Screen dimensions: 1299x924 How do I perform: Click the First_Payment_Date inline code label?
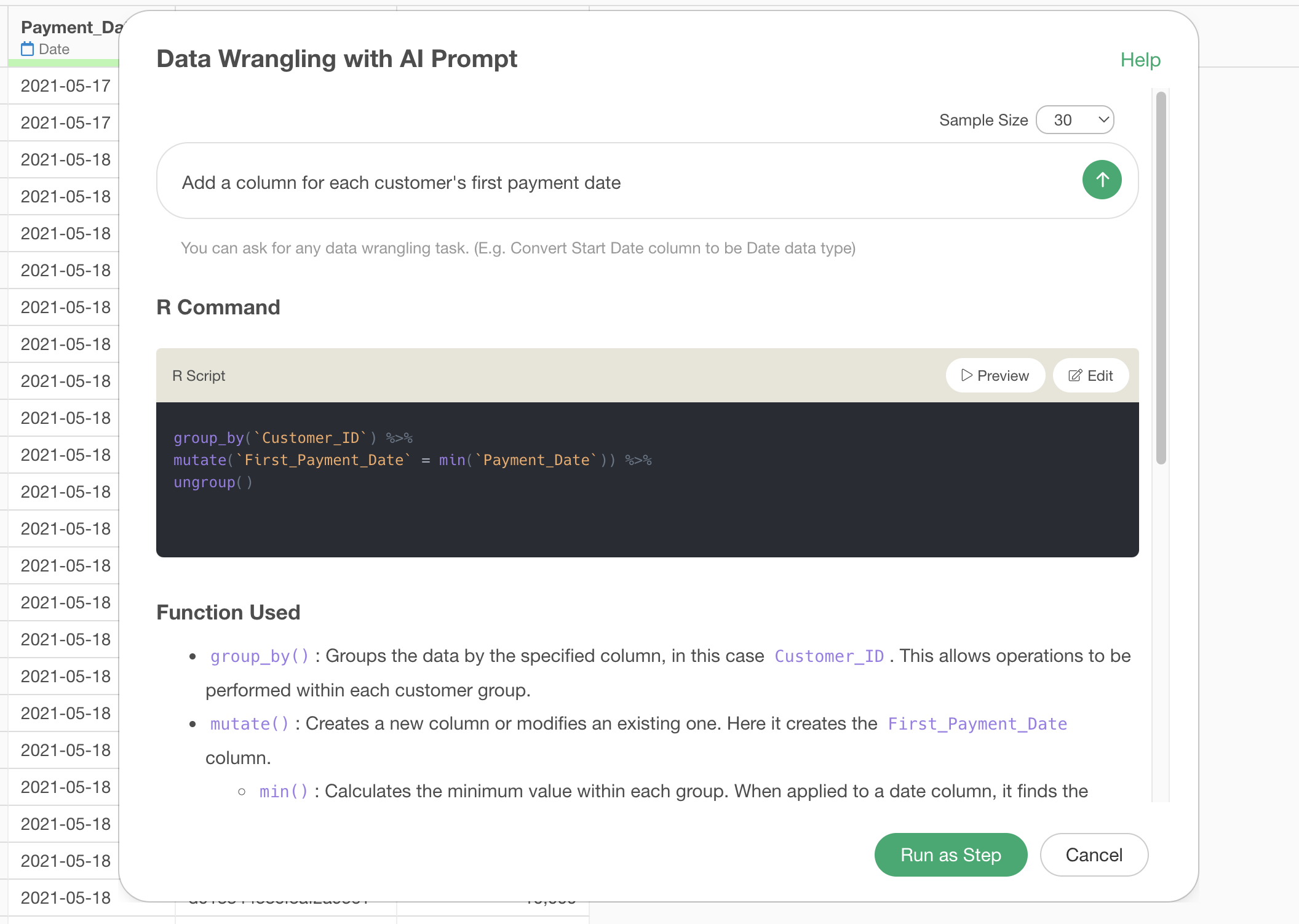pos(977,724)
